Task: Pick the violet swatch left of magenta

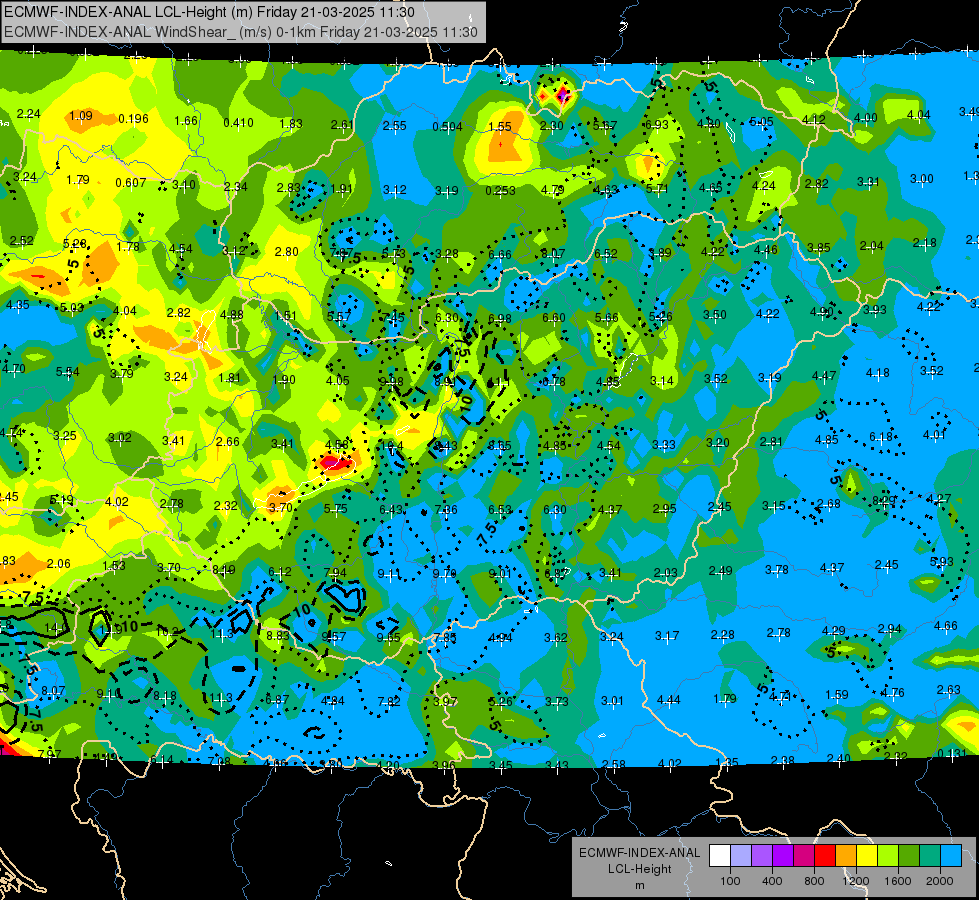Action: [x=782, y=856]
